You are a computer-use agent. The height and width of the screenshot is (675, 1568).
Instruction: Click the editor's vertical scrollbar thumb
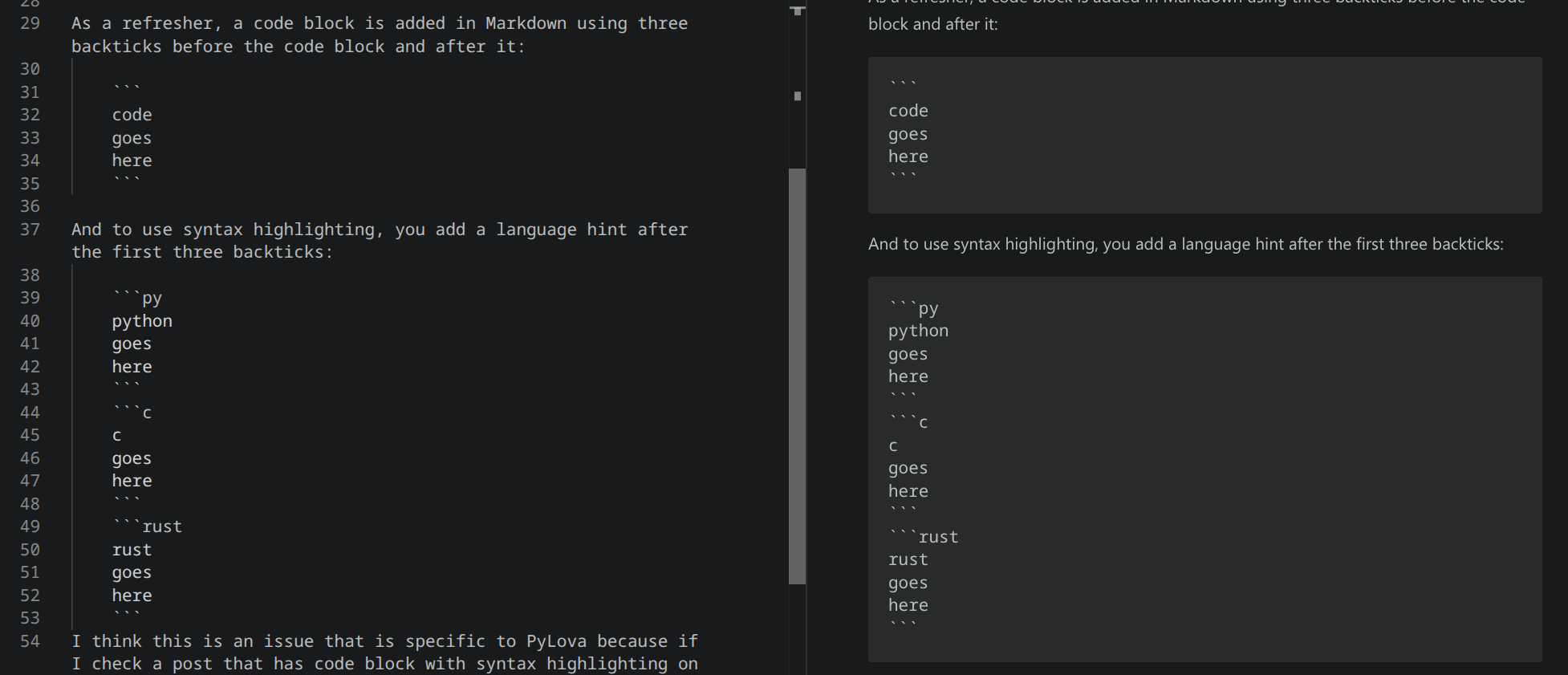pos(797,376)
